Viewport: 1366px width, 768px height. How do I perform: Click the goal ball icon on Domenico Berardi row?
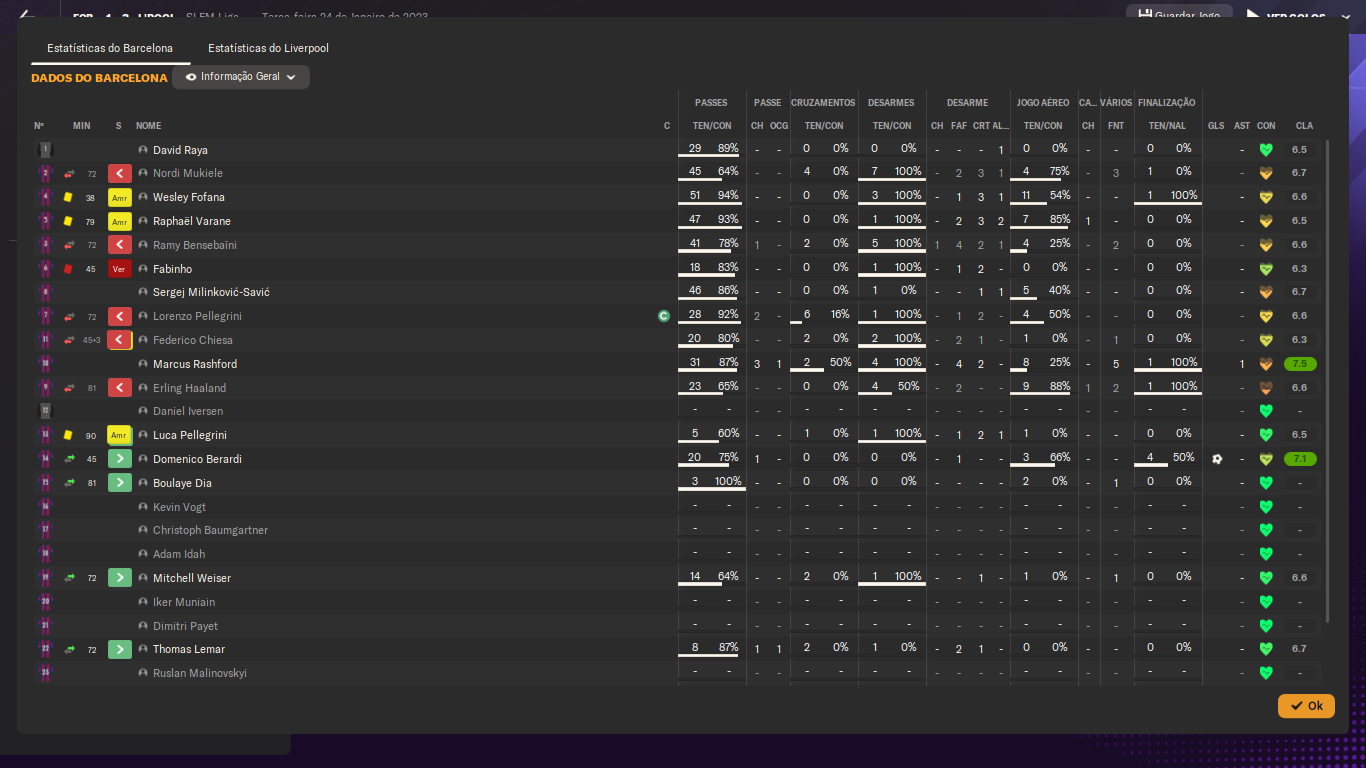[x=1216, y=459]
